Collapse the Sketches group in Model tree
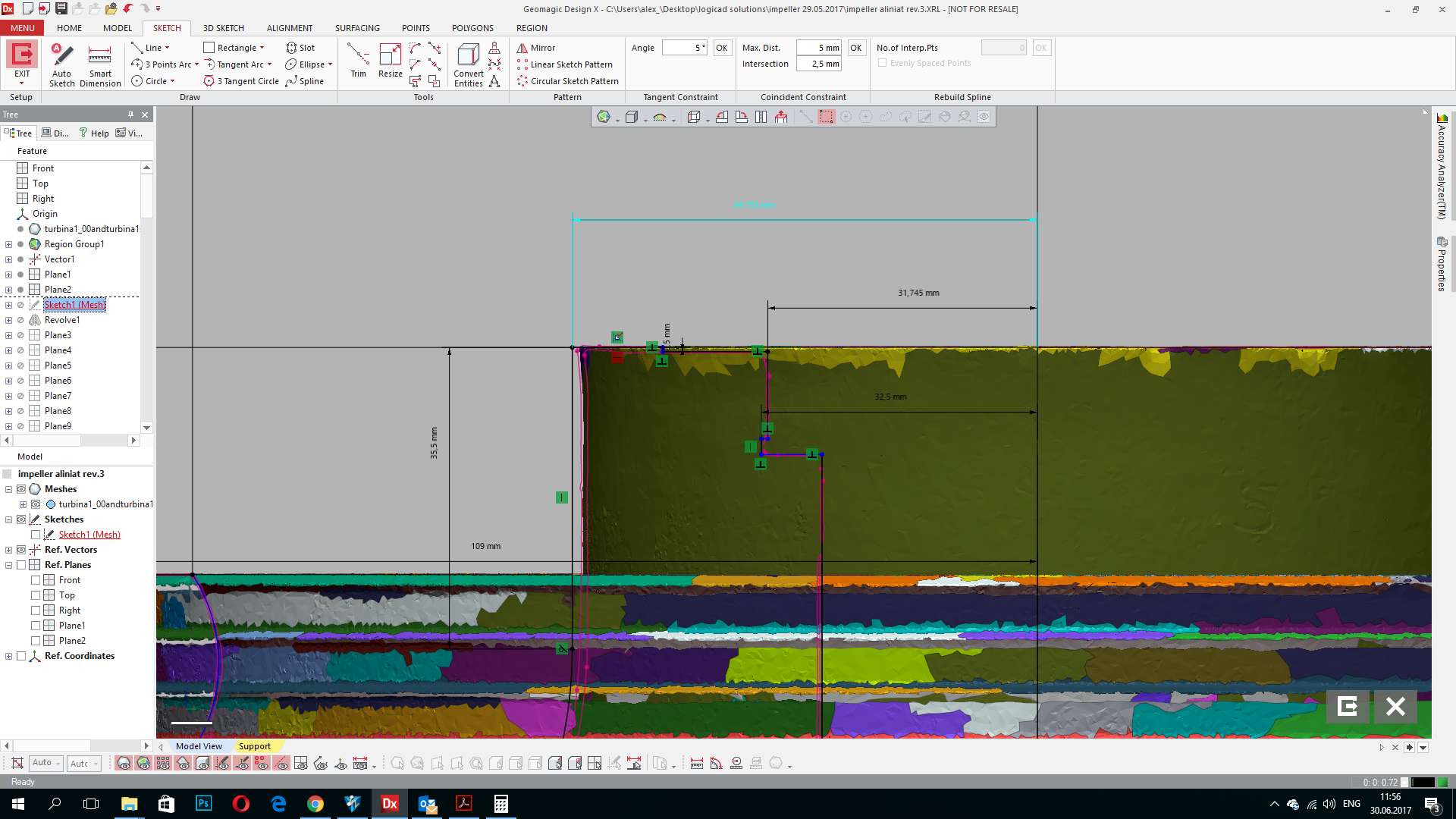The width and height of the screenshot is (1456, 819). coord(8,519)
